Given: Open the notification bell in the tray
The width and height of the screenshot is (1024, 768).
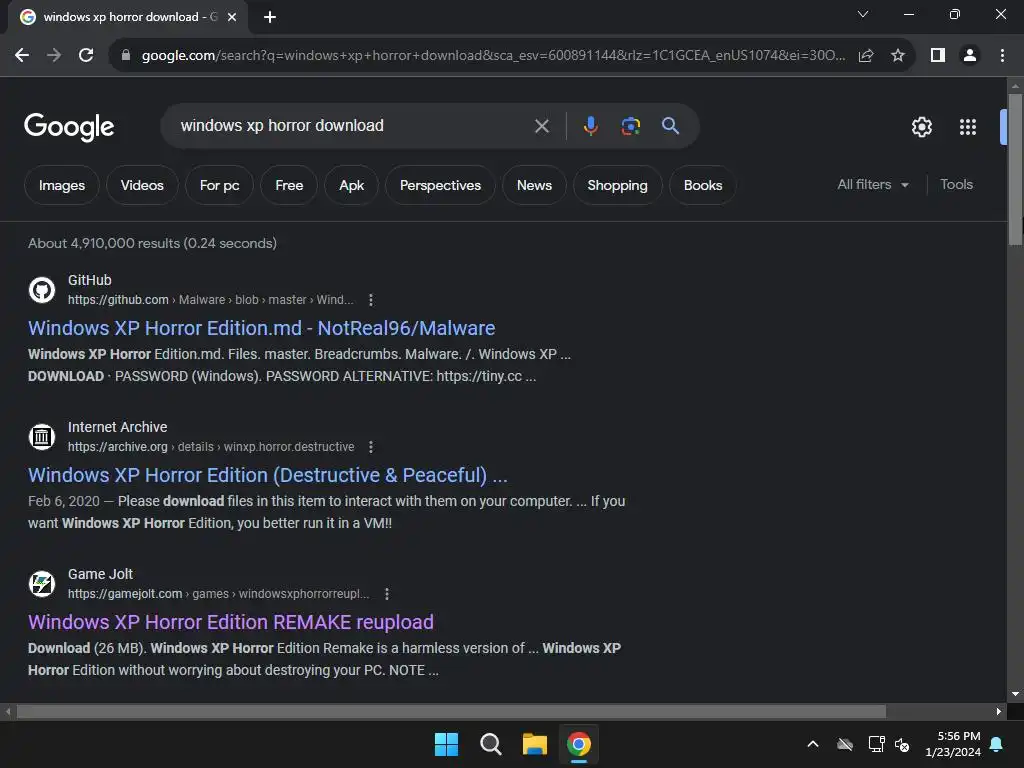Looking at the screenshot, I should [997, 744].
